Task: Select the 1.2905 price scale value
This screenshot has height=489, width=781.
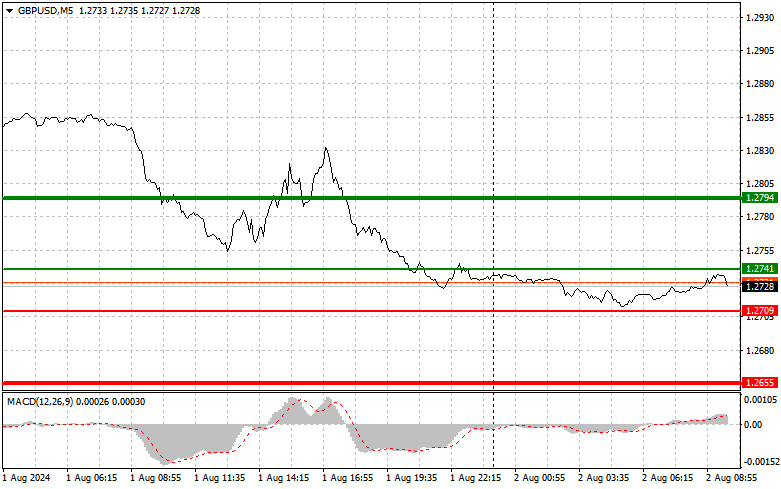Action: (x=760, y=51)
